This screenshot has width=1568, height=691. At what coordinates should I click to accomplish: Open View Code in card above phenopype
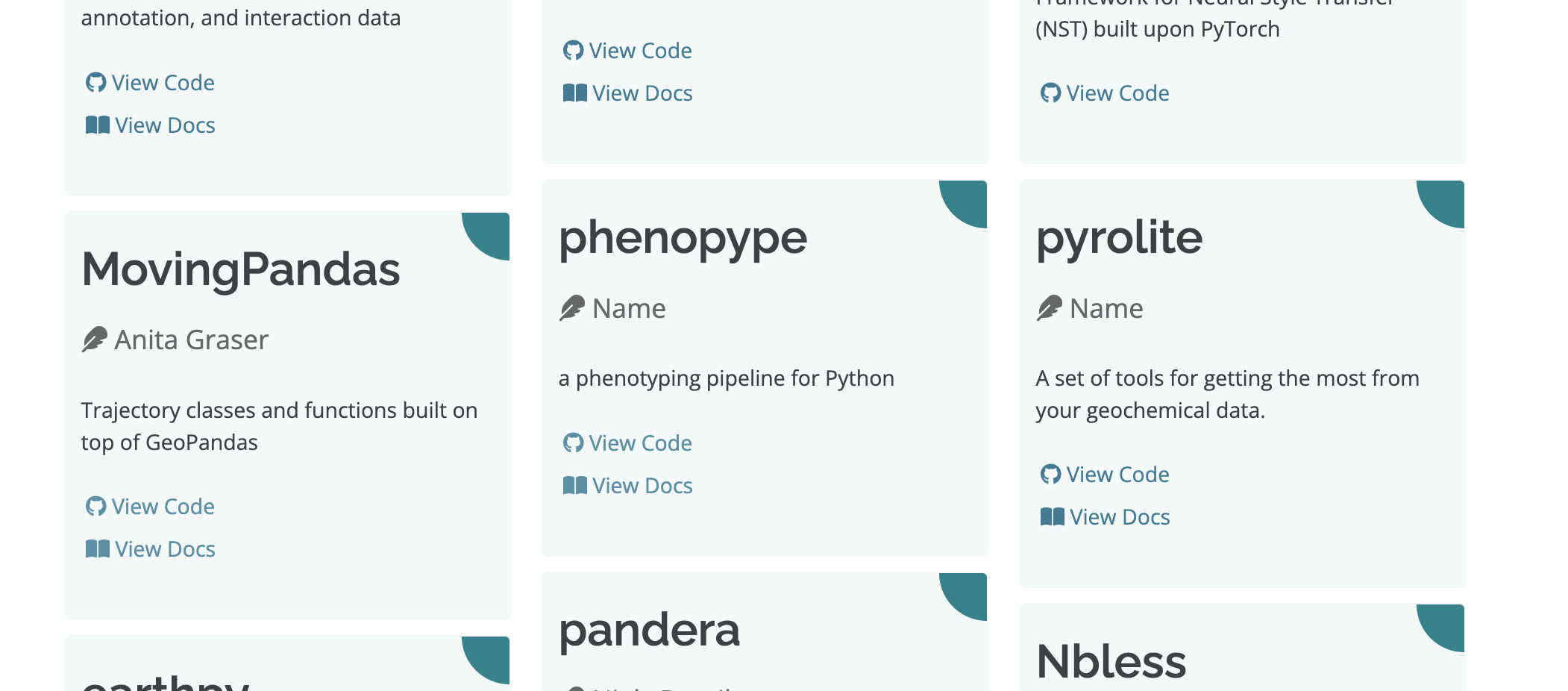tap(627, 51)
